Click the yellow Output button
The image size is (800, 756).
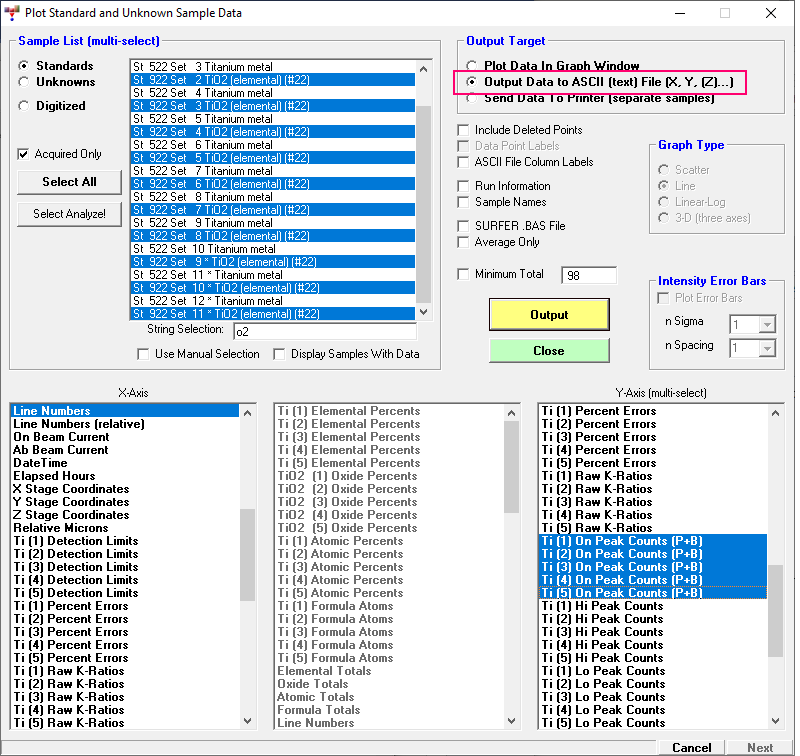(x=548, y=315)
